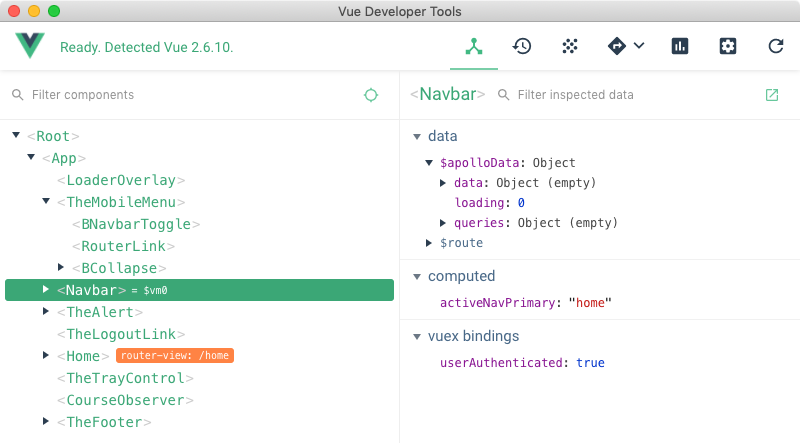Expand the data: Object (empty) arrow
The width and height of the screenshot is (800, 443).
point(443,183)
